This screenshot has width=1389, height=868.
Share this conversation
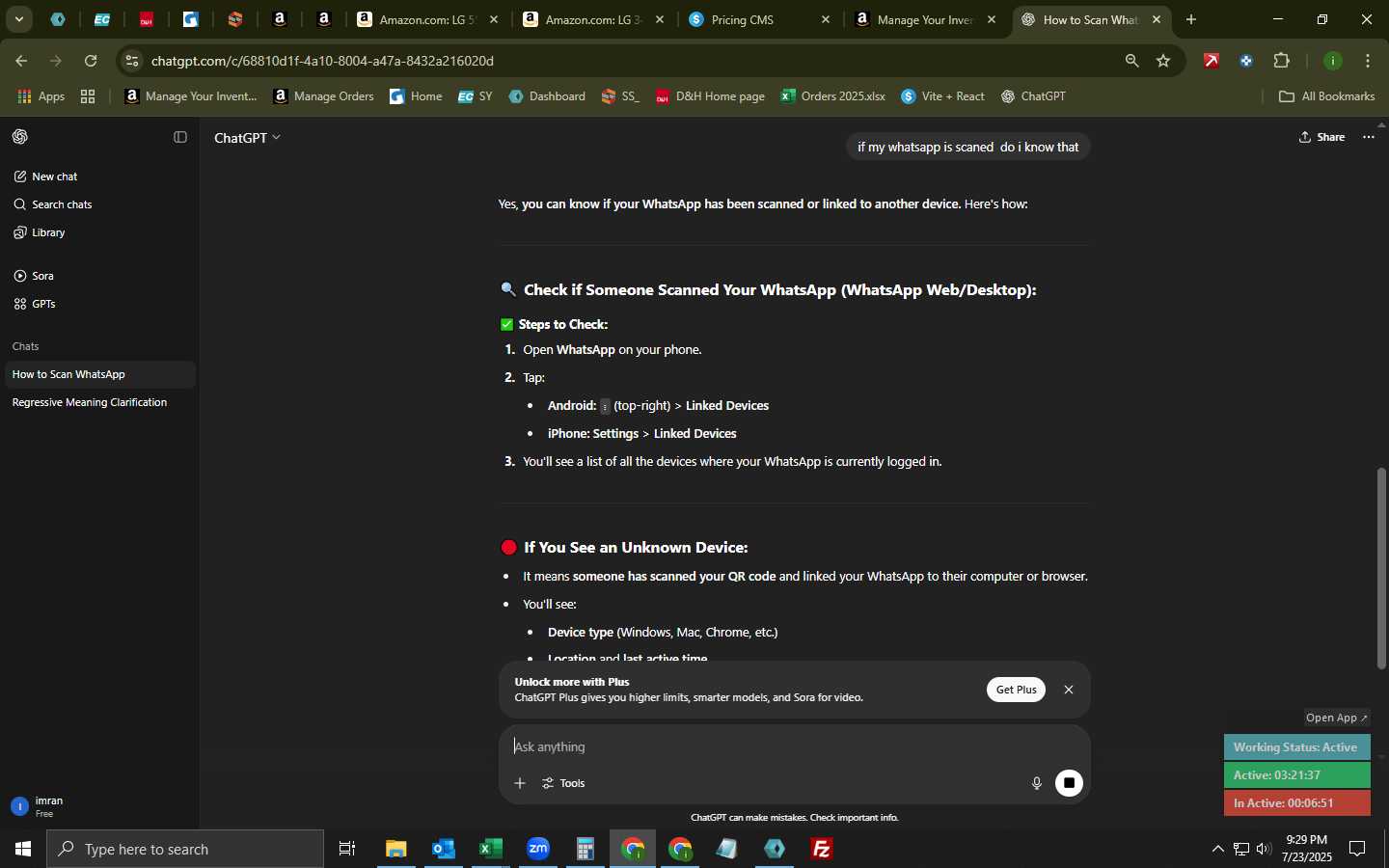pyautogui.click(x=1321, y=137)
